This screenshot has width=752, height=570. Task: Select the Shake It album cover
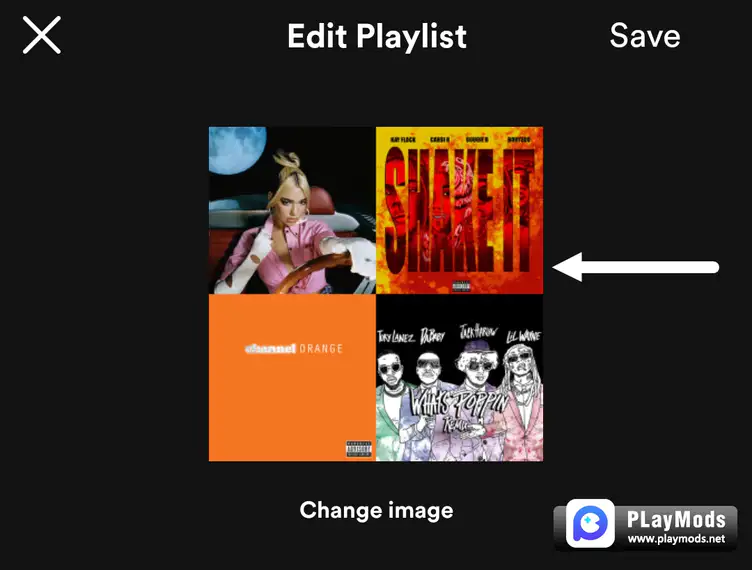click(459, 210)
